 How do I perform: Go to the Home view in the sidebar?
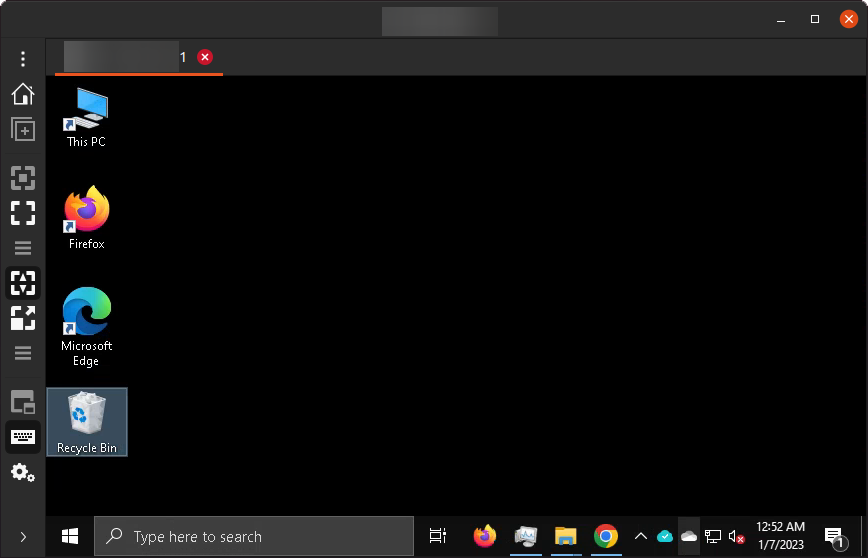point(23,94)
